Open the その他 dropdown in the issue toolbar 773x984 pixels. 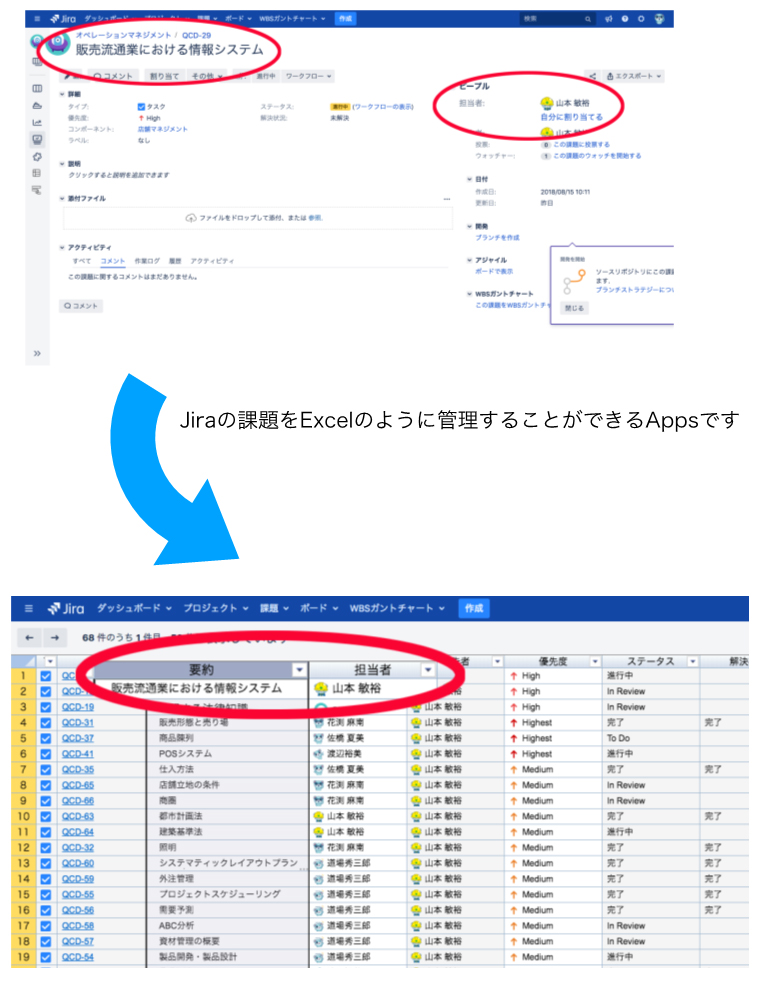[206, 76]
